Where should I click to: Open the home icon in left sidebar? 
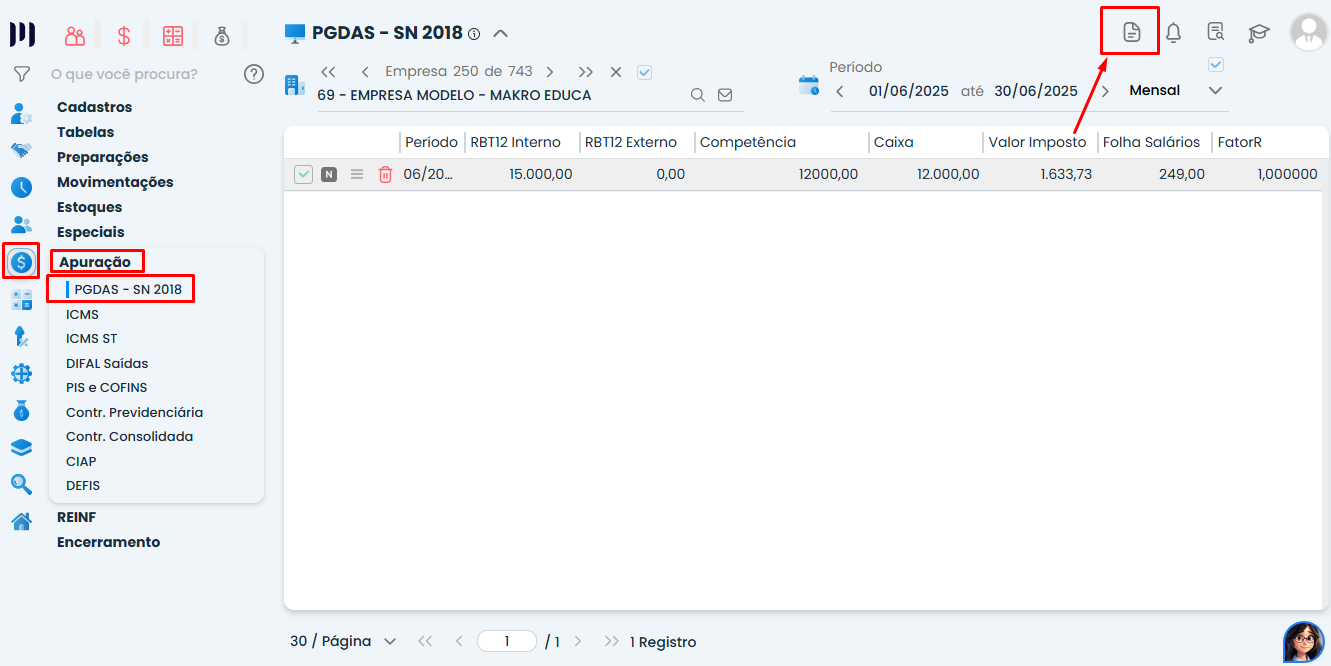tap(21, 521)
